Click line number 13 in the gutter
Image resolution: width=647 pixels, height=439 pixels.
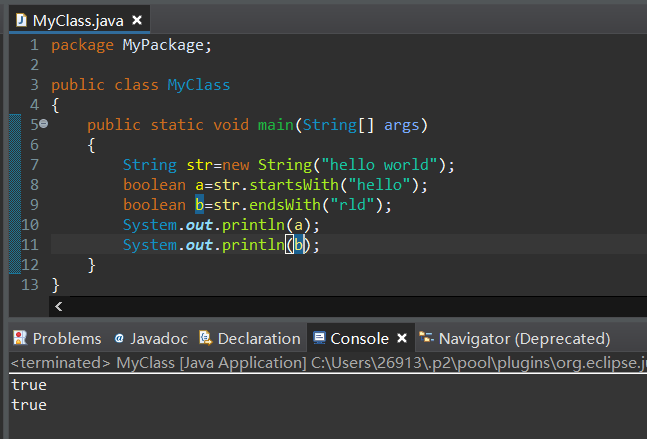[x=30, y=285]
